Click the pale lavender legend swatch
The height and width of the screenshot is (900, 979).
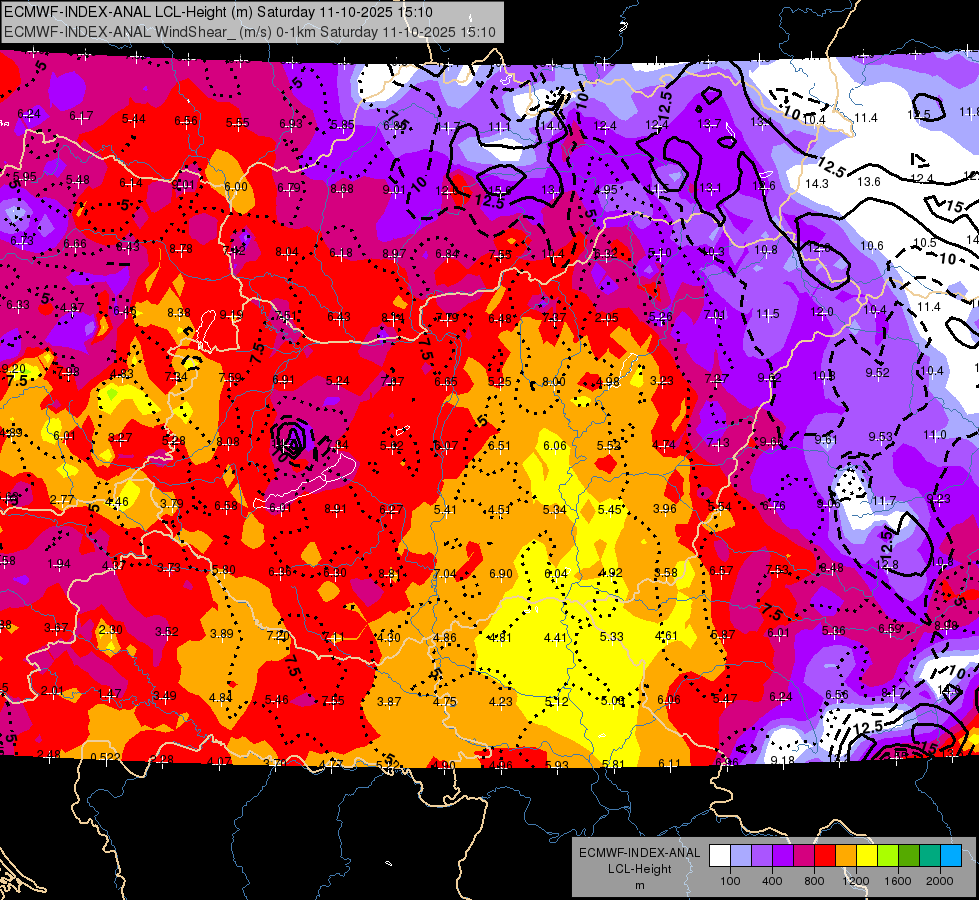click(x=741, y=856)
